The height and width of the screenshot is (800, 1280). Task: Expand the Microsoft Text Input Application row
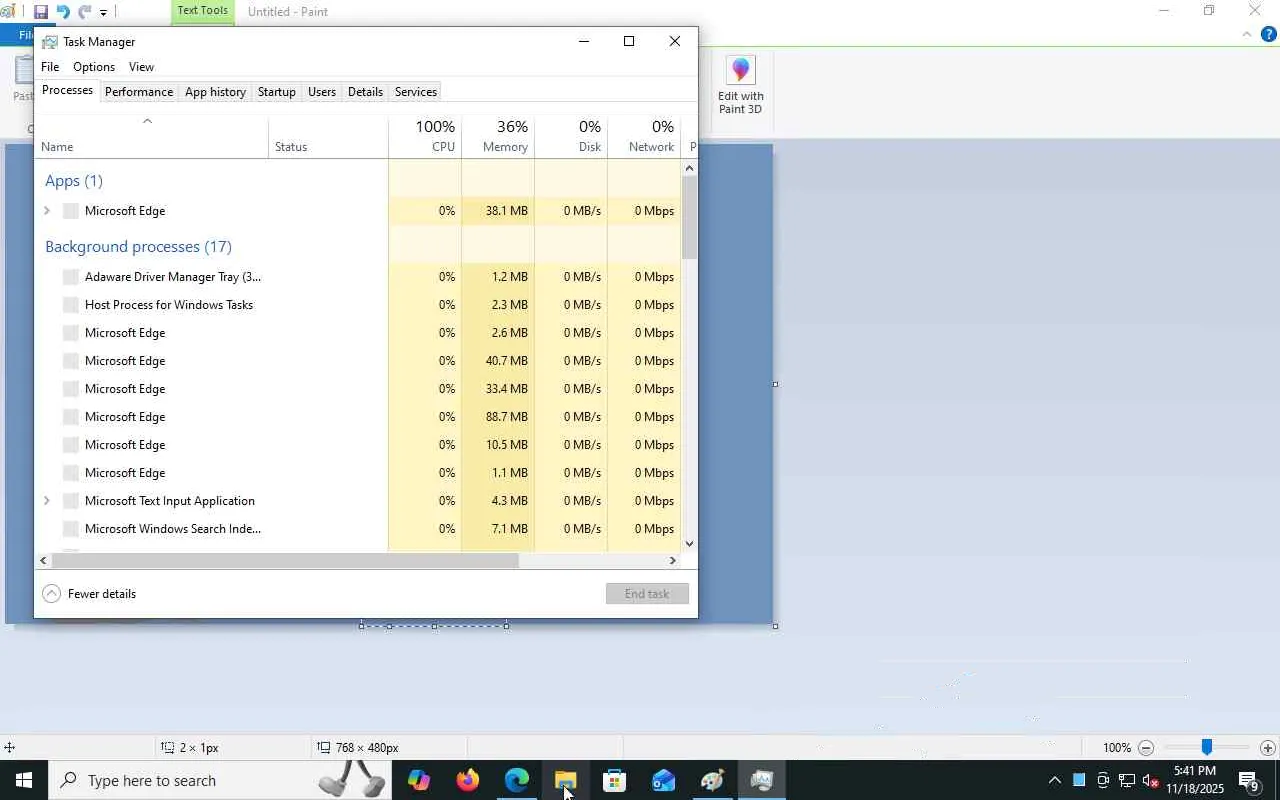pyautogui.click(x=47, y=501)
